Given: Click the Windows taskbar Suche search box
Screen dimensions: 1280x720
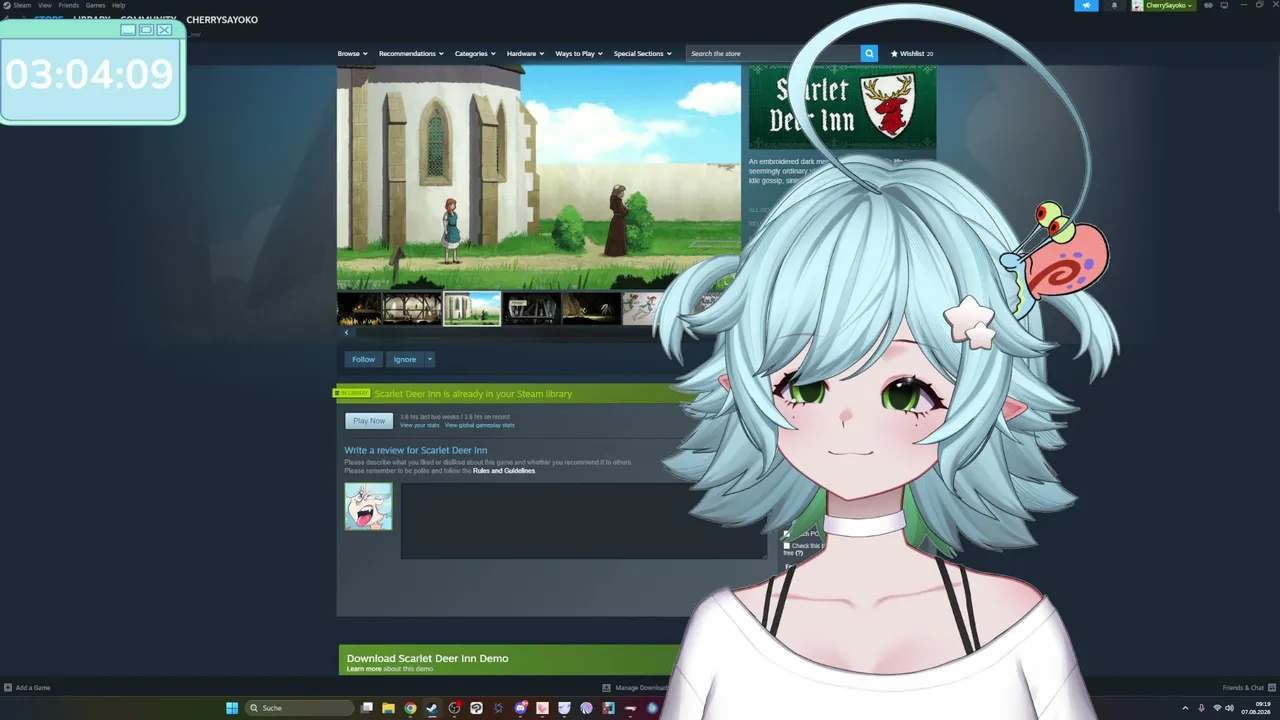Looking at the screenshot, I should coord(300,708).
